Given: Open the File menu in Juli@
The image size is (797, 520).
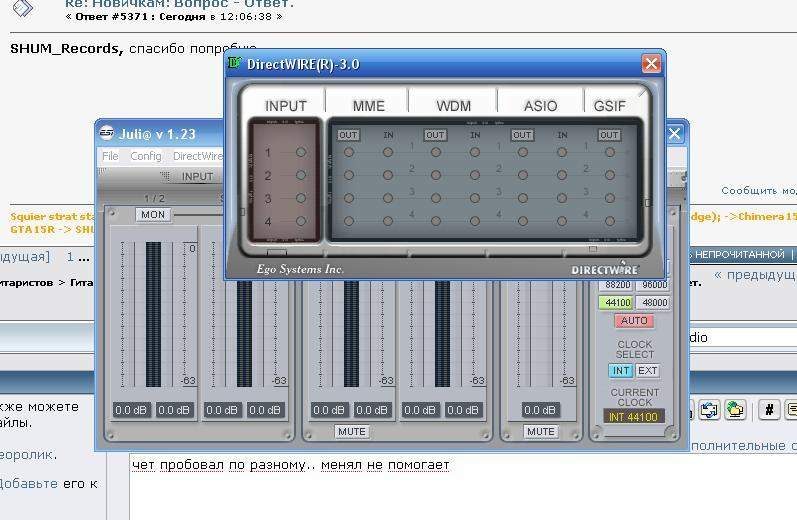Looking at the screenshot, I should click(x=110, y=156).
